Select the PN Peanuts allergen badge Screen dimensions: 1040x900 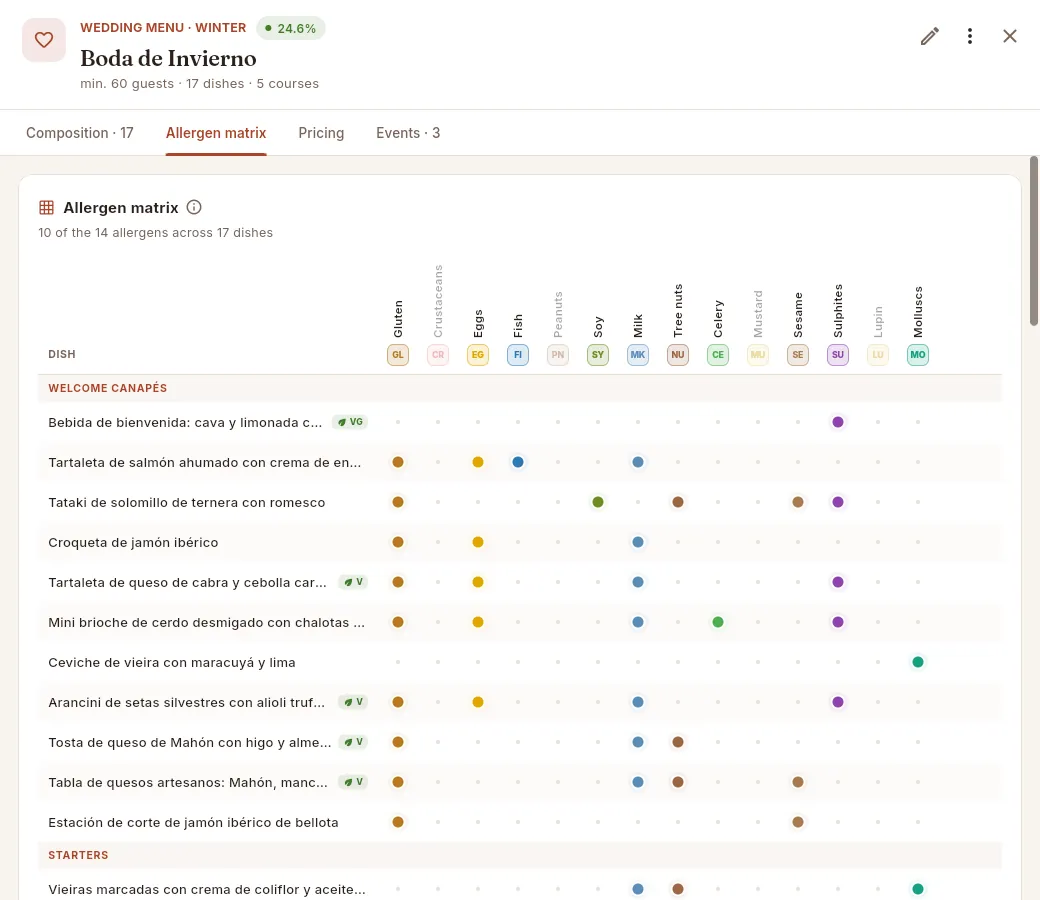(x=558, y=355)
